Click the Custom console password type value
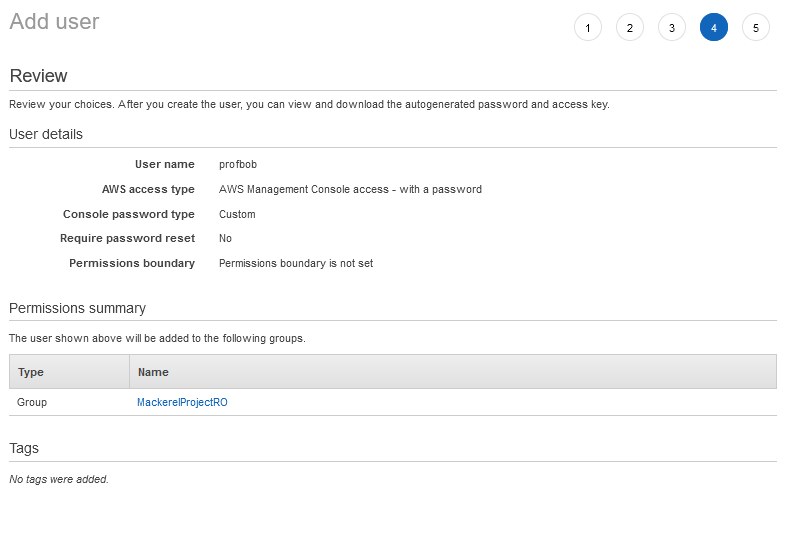Screen dimensions: 799x537 237,214
